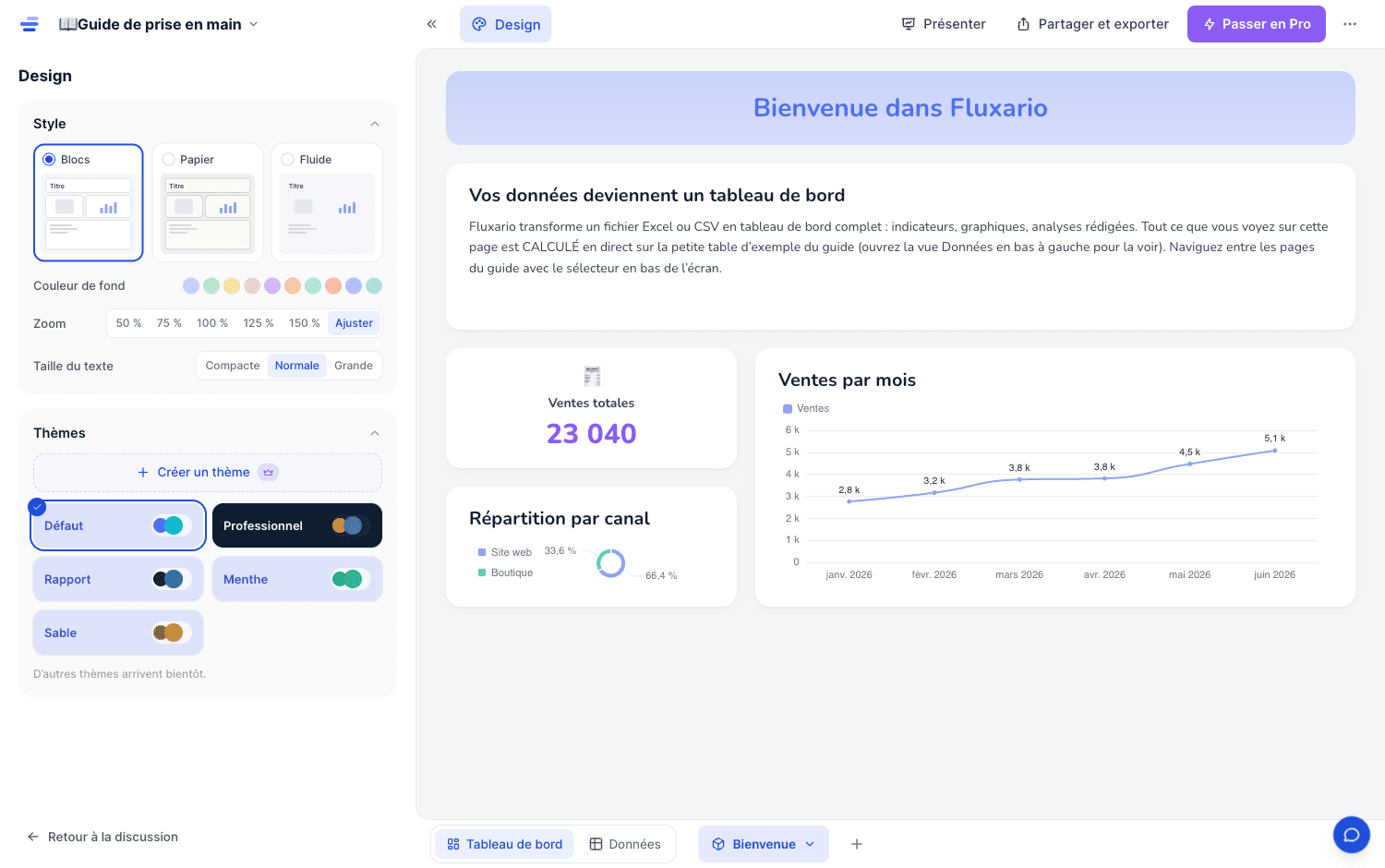
Task: Click the donut chart in Répartition par canal
Action: [611, 562]
